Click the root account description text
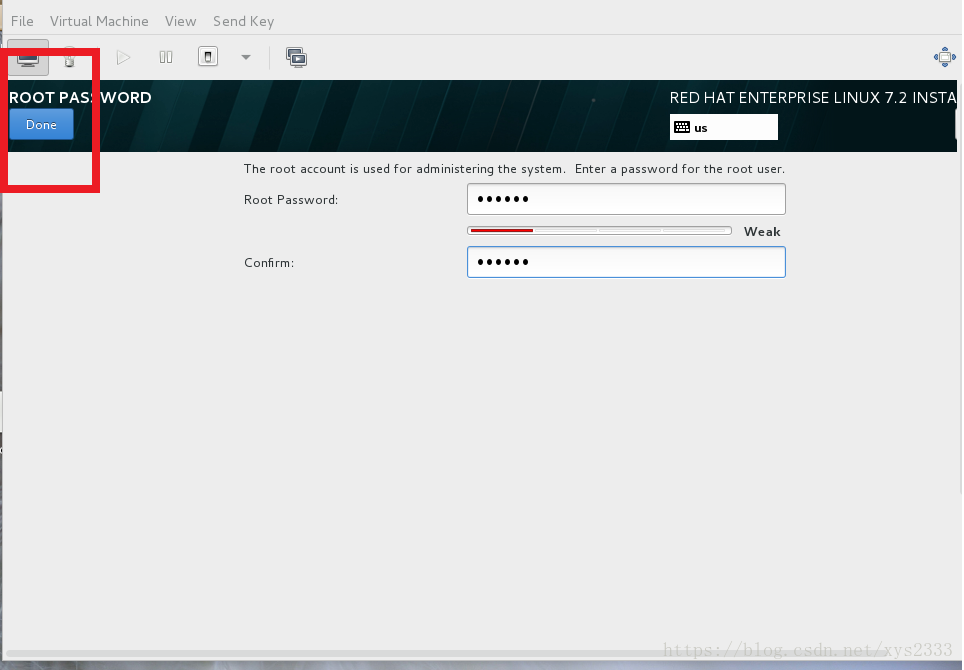Image resolution: width=964 pixels, height=670 pixels. click(514, 169)
